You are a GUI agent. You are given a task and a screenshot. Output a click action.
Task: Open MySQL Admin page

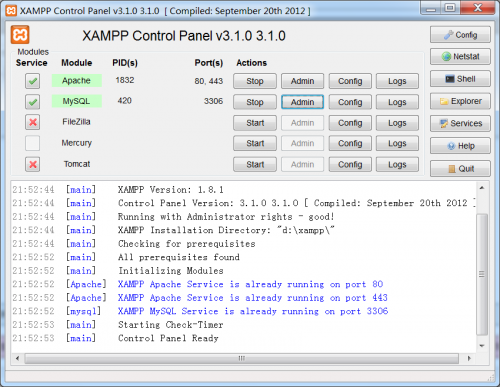(302, 102)
